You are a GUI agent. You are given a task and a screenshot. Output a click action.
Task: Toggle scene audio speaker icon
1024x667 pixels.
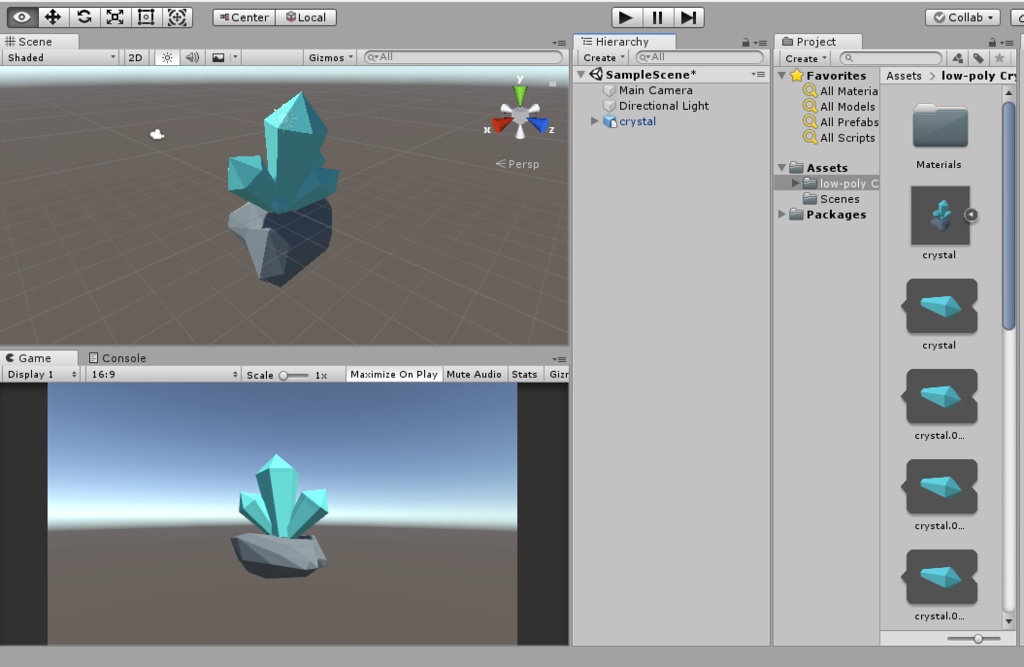pyautogui.click(x=192, y=57)
